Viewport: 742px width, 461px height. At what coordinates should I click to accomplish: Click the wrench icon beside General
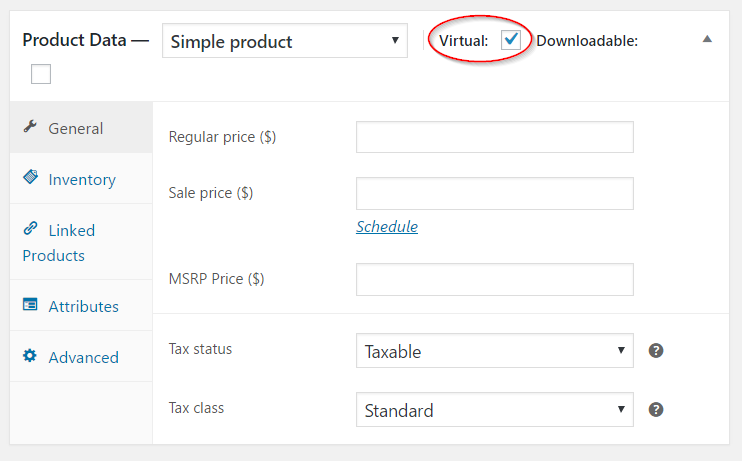click(x=30, y=126)
